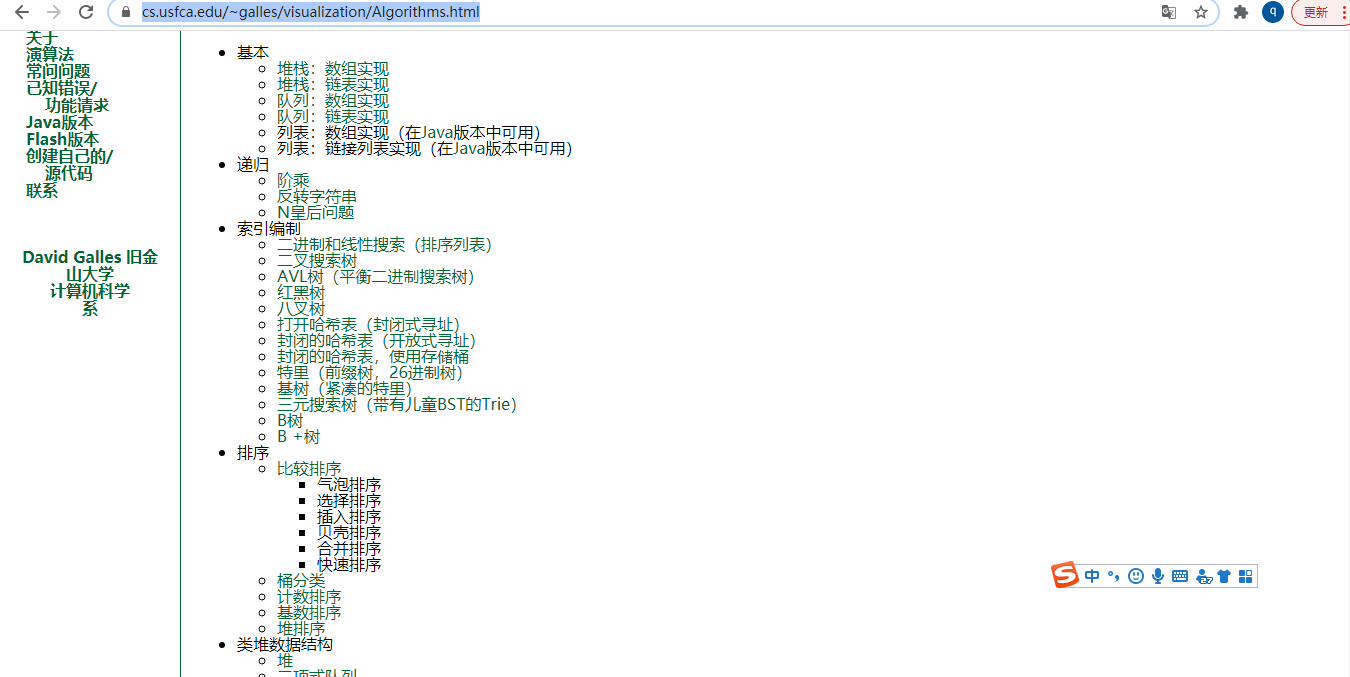Open Google Translate icon in address bar

1170,12
